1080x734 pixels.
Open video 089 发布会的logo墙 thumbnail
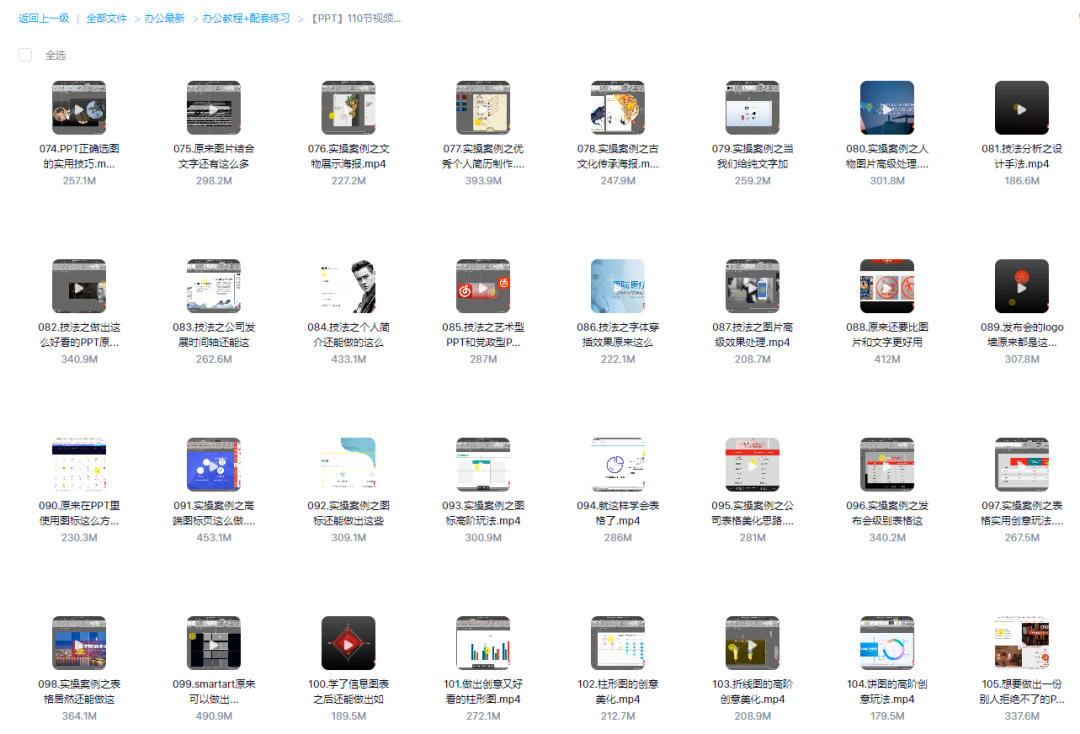(x=1021, y=286)
